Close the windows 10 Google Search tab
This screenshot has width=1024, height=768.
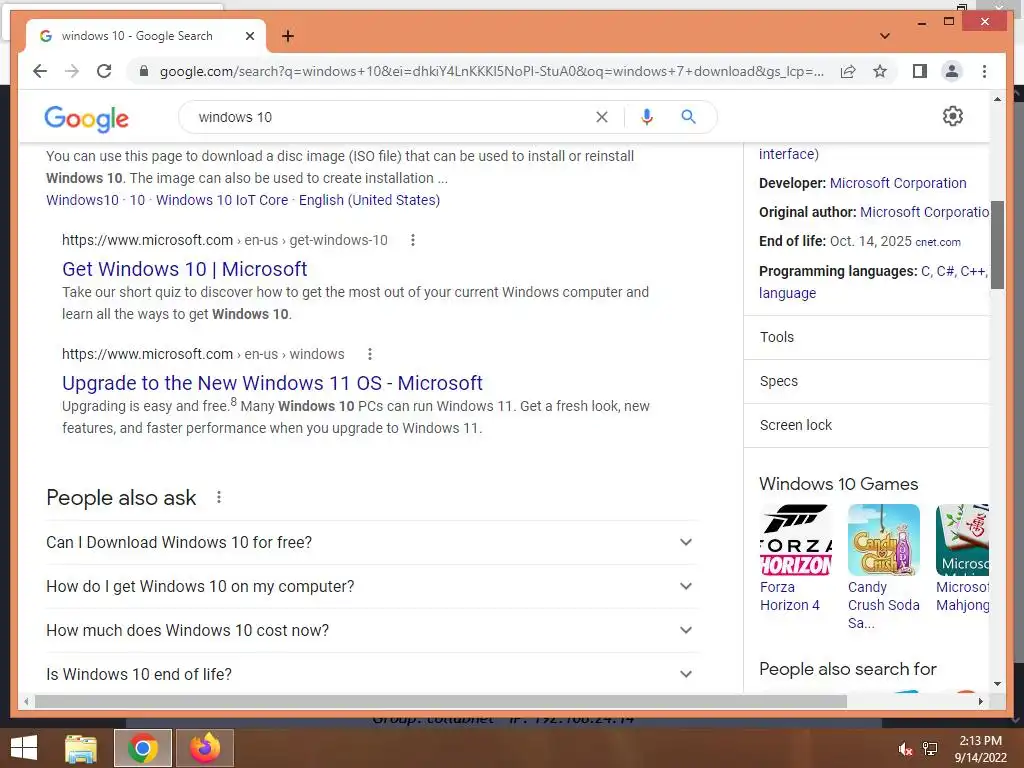[249, 36]
